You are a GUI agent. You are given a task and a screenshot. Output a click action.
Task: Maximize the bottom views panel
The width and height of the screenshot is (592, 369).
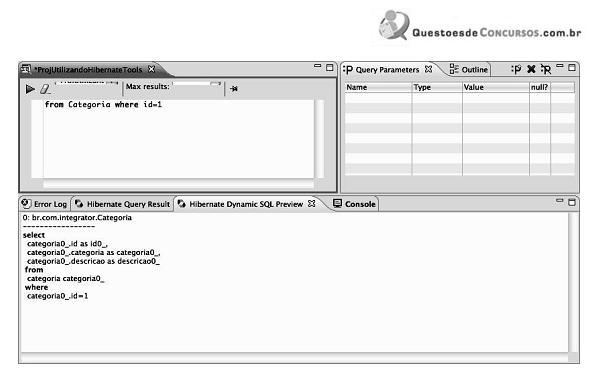tap(572, 202)
